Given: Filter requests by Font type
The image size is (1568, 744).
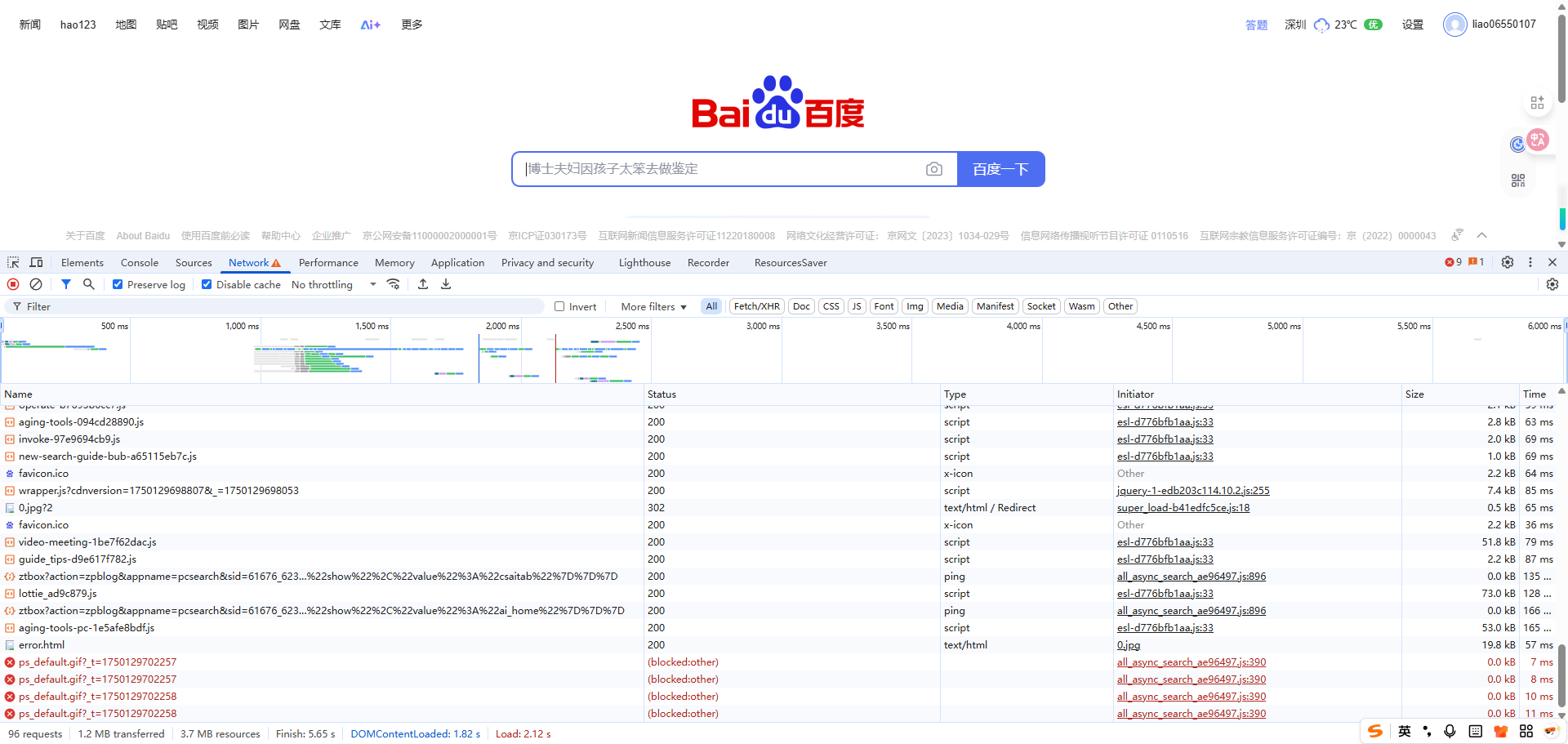Looking at the screenshot, I should click(884, 306).
